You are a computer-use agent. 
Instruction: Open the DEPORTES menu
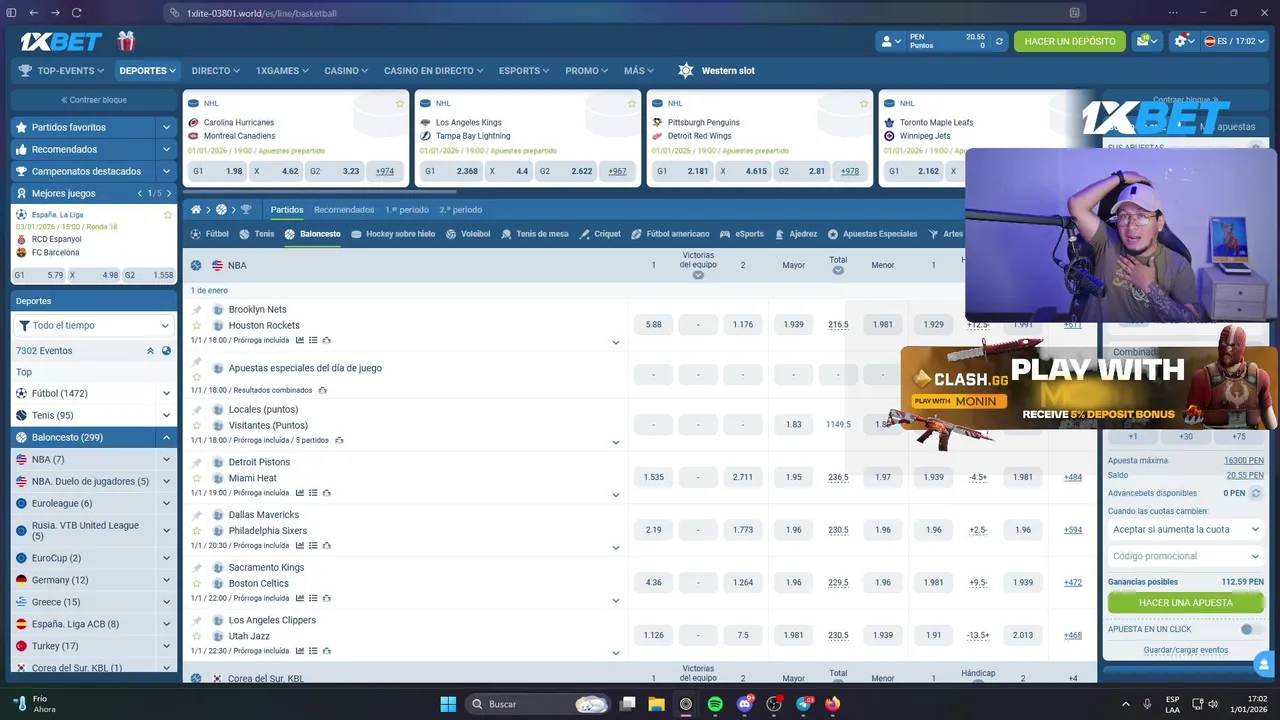147,71
